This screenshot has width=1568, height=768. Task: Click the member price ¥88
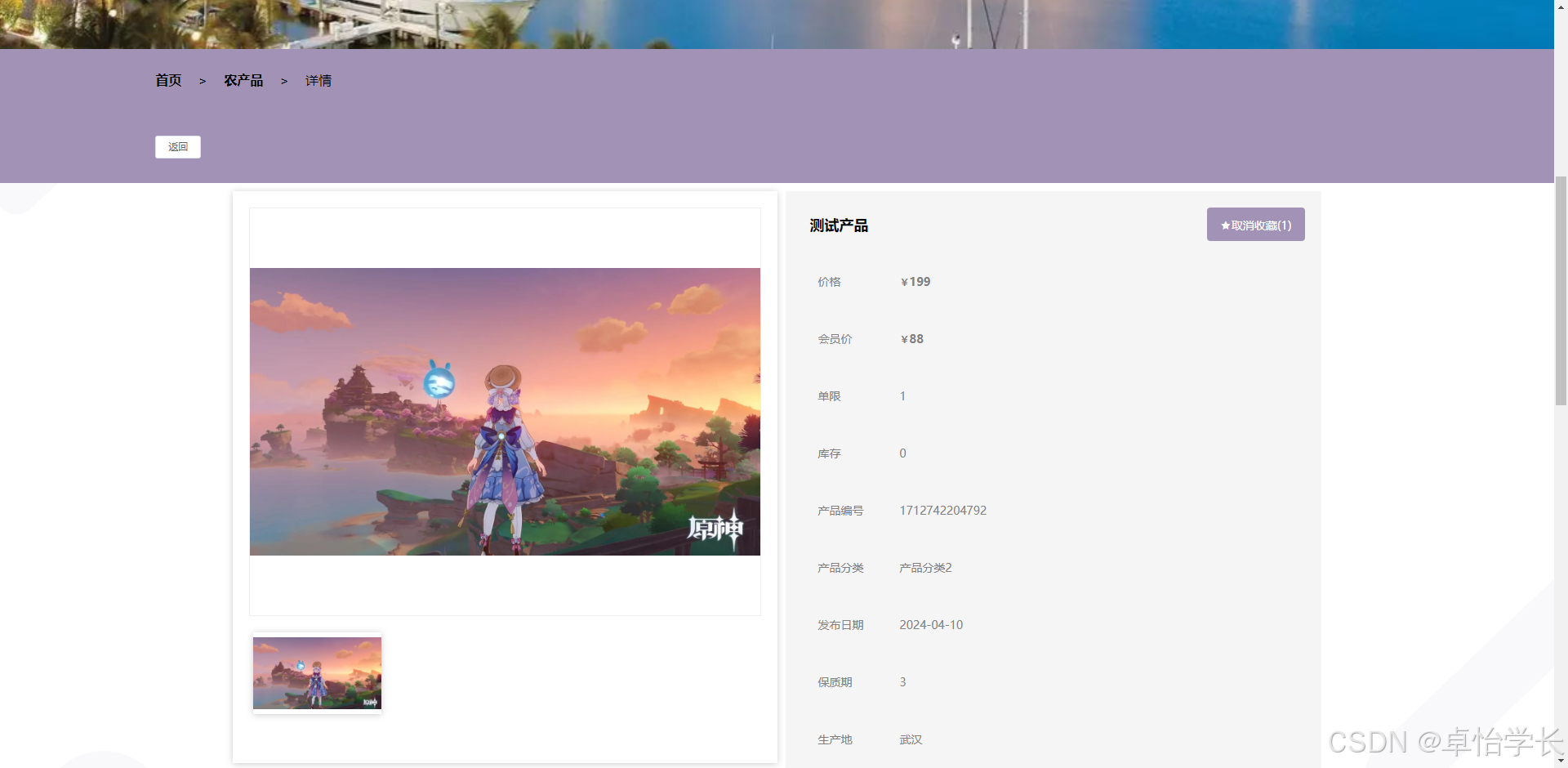tap(912, 339)
